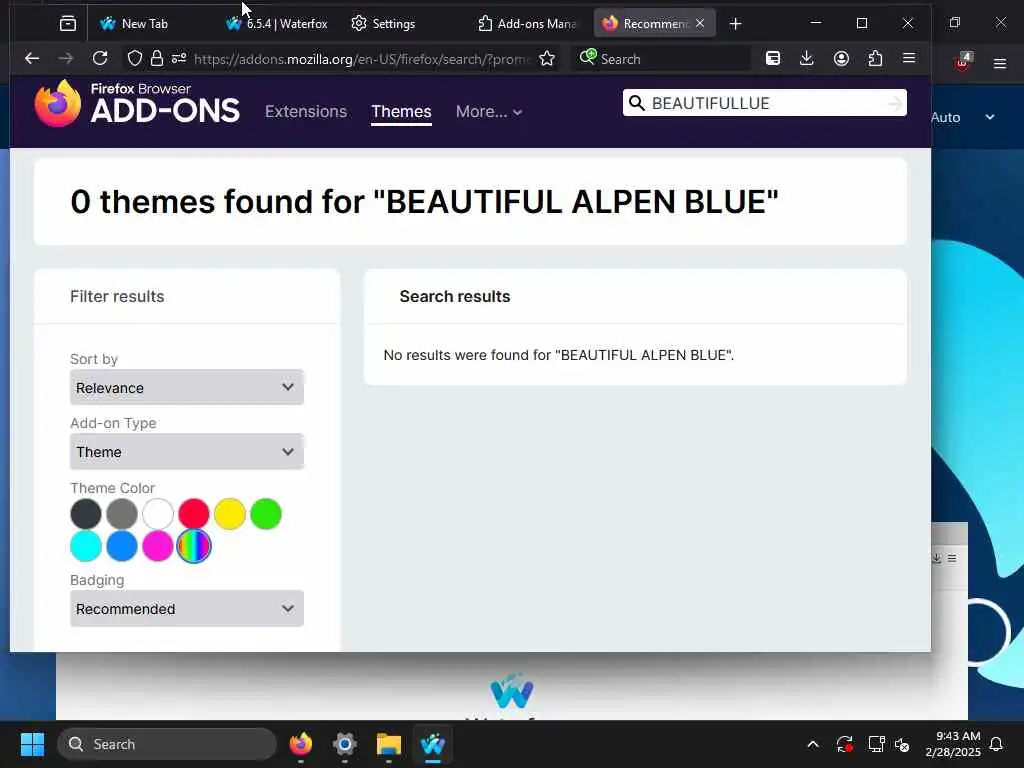Click the add-ons search input field

point(764,103)
